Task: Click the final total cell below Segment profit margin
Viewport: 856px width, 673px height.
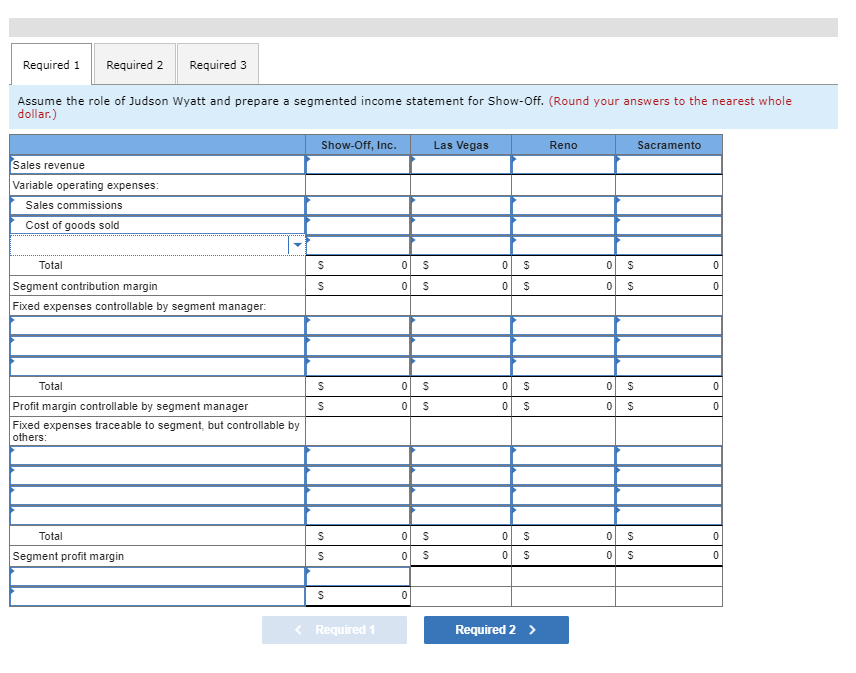Action: (x=358, y=595)
